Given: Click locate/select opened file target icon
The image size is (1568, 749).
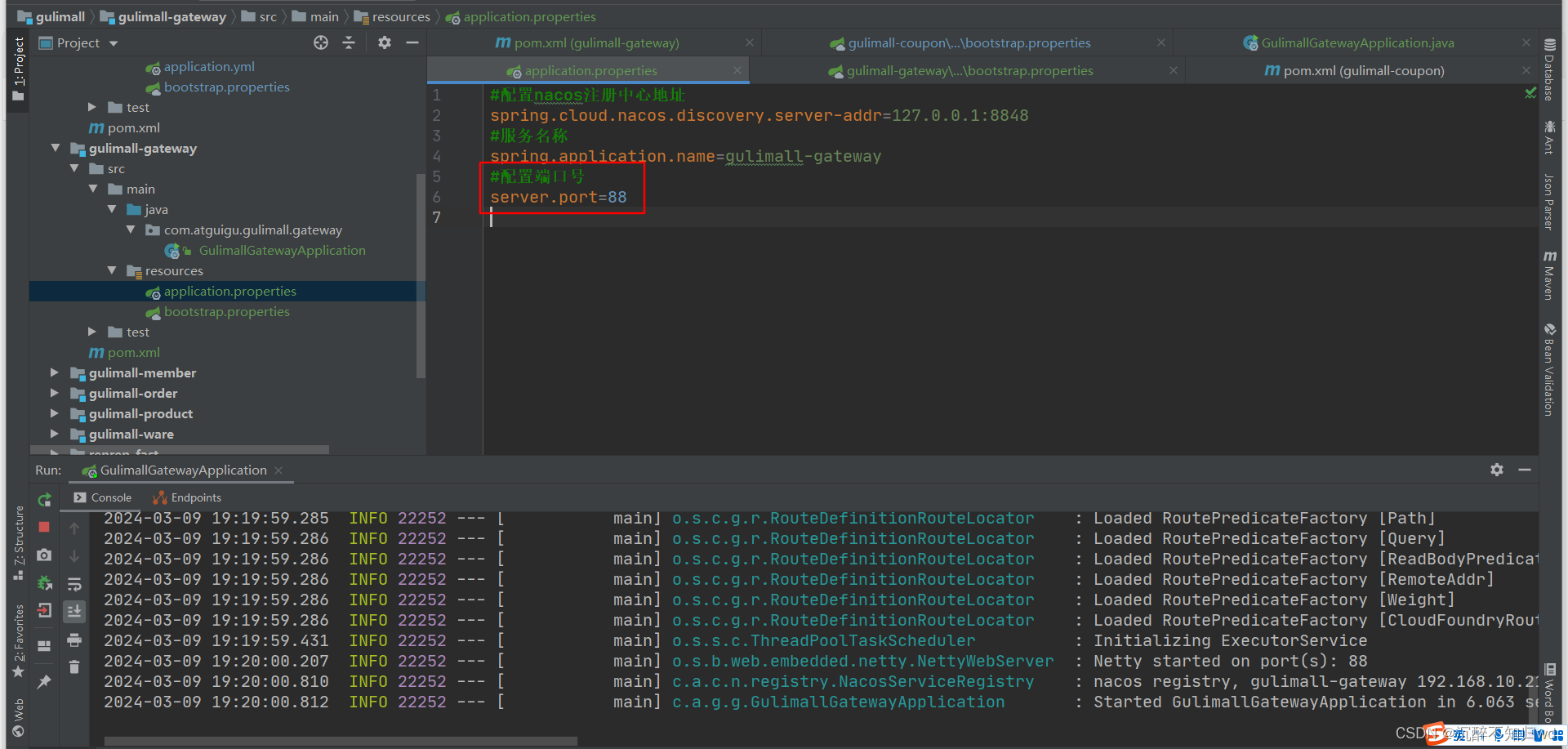Looking at the screenshot, I should coord(321,42).
